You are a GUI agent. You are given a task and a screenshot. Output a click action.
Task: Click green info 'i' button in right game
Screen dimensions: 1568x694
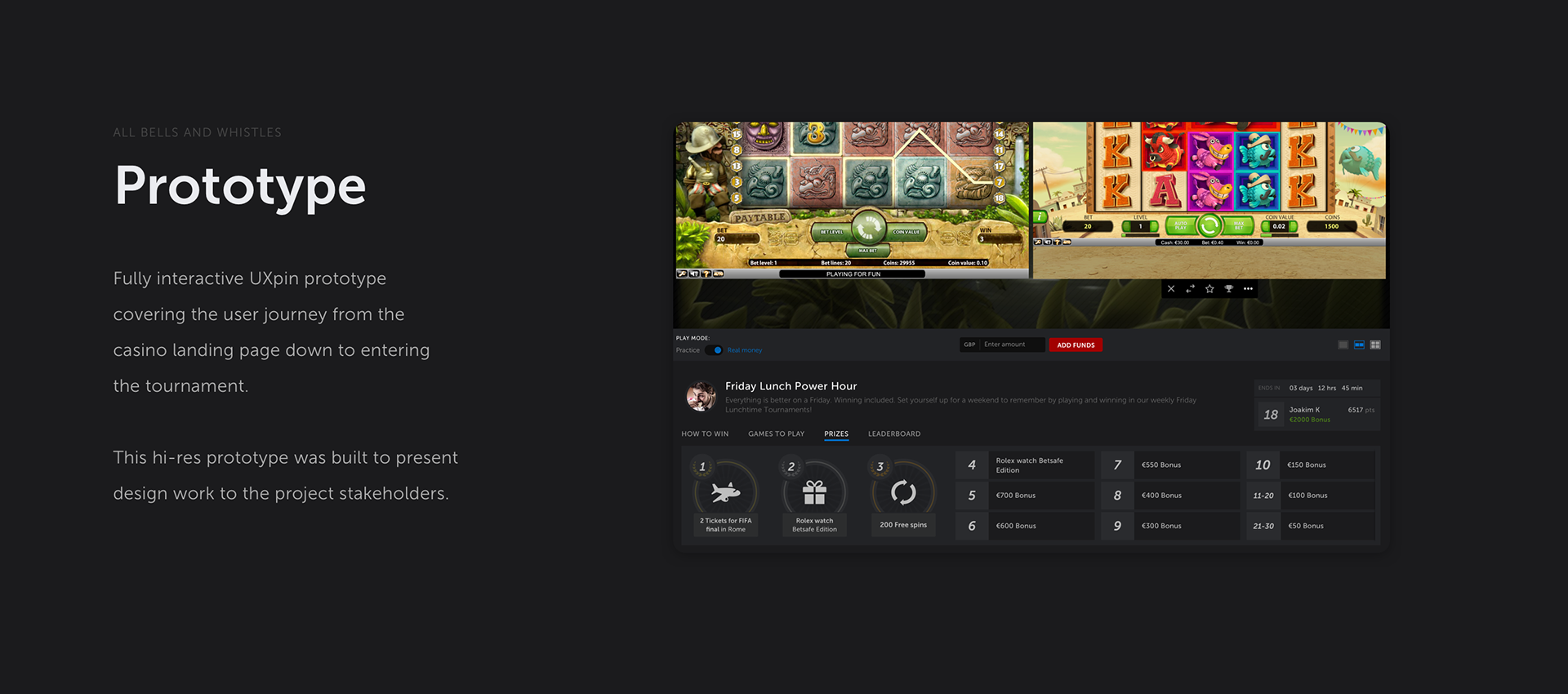(1040, 217)
